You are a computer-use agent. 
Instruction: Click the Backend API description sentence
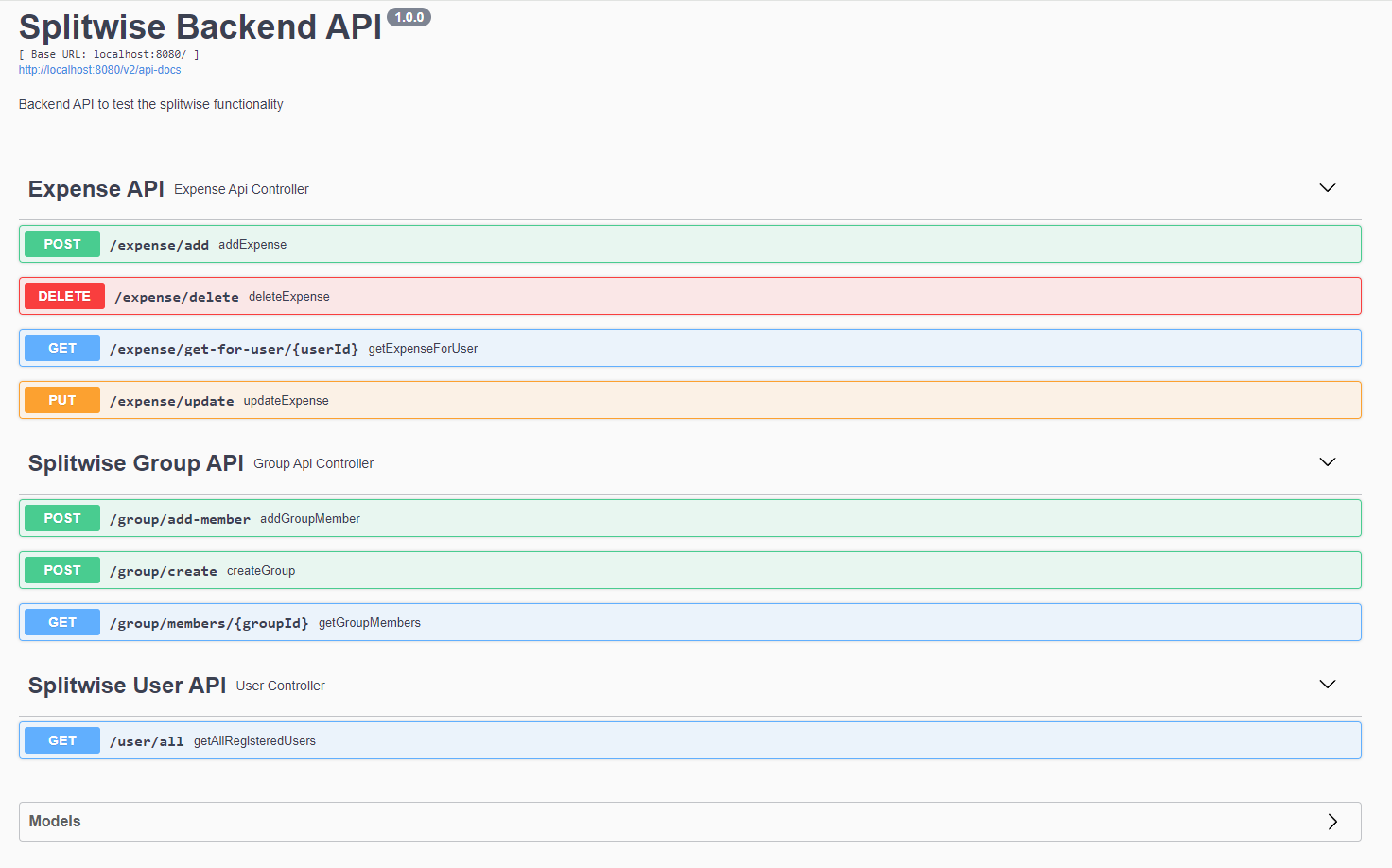[x=151, y=104]
